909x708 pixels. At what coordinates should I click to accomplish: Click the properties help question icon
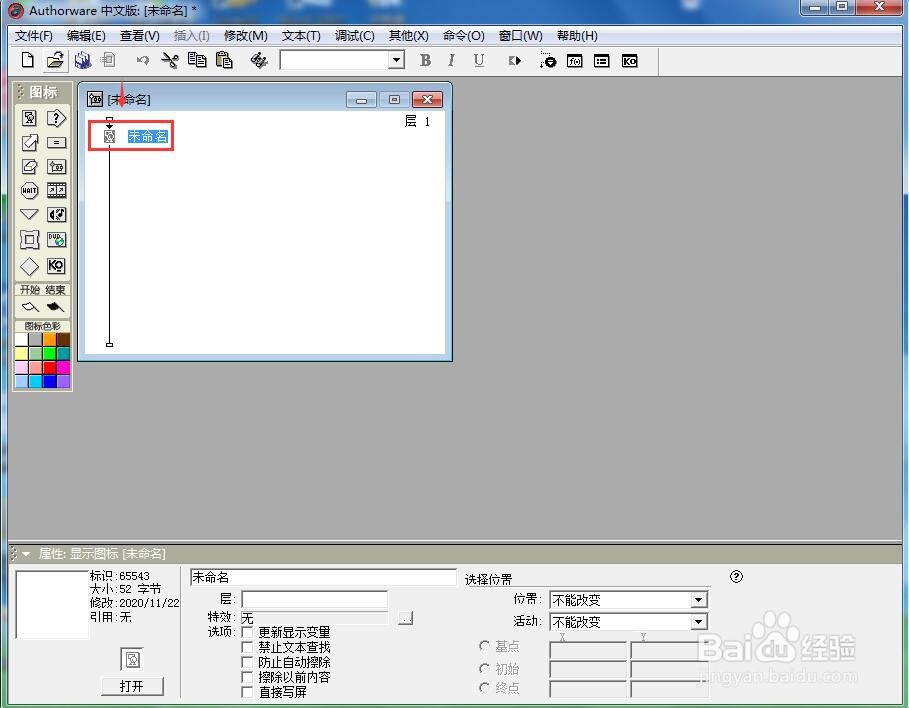tap(736, 576)
